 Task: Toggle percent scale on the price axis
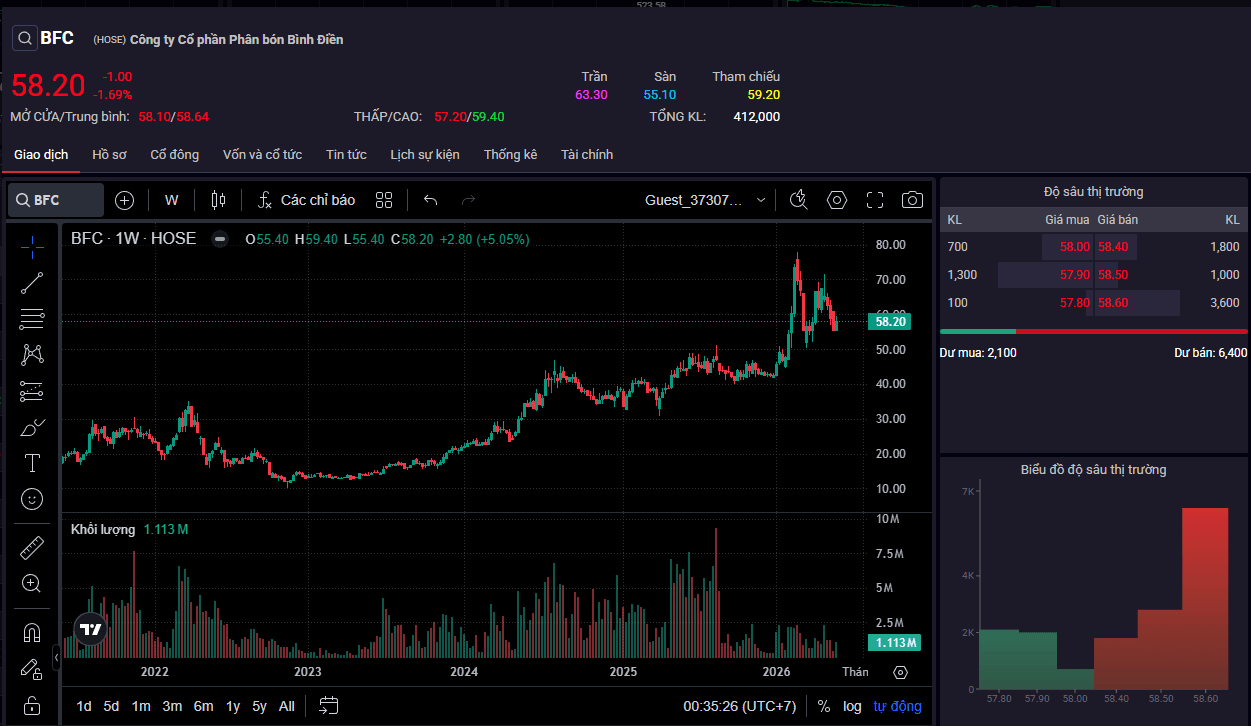824,706
